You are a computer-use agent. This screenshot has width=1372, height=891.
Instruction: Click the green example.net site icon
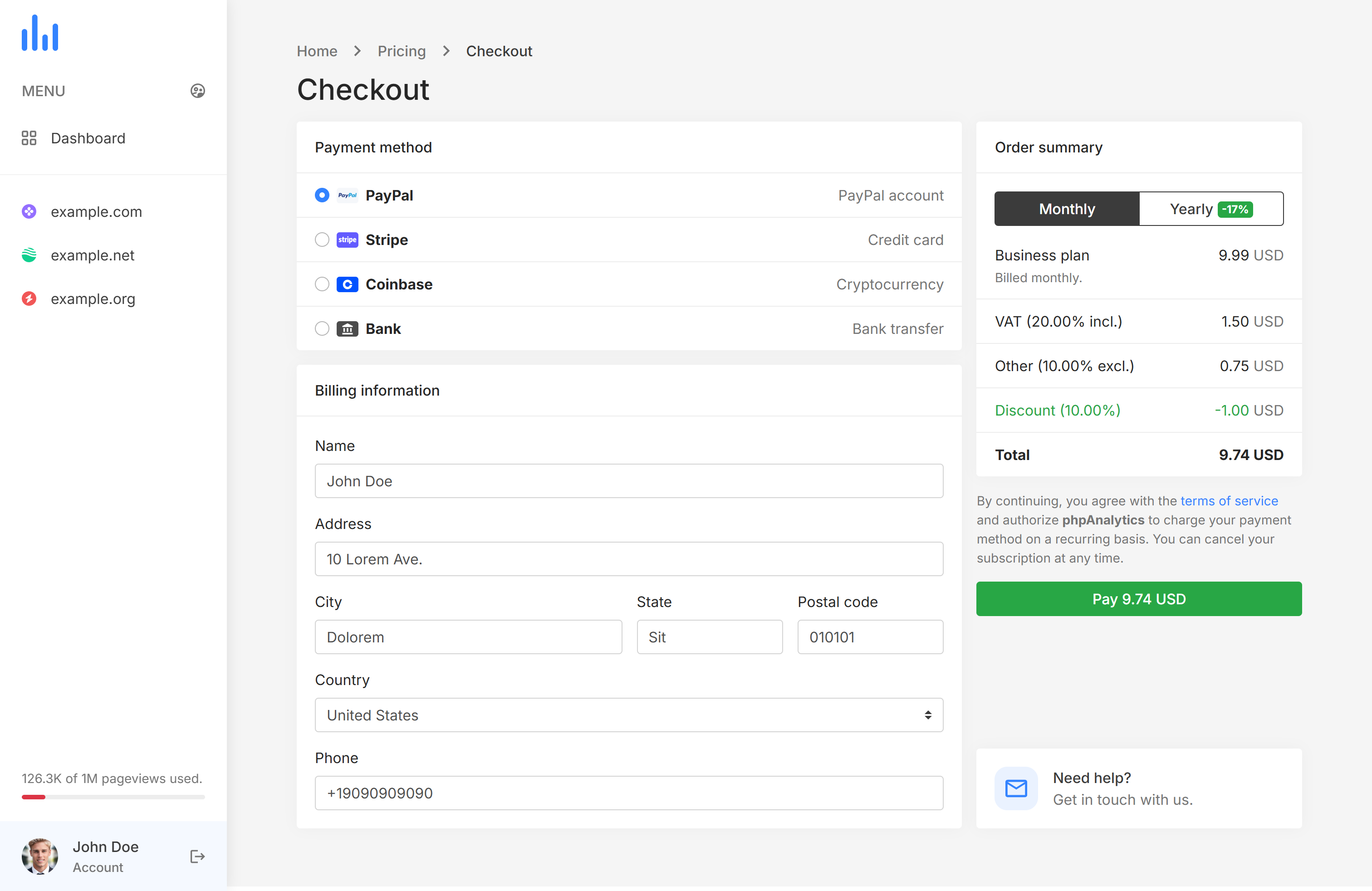coord(29,255)
